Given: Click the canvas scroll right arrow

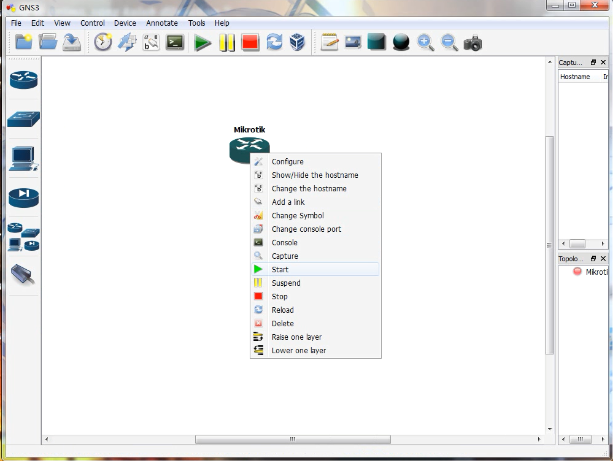Looking at the screenshot, I should [x=539, y=439].
